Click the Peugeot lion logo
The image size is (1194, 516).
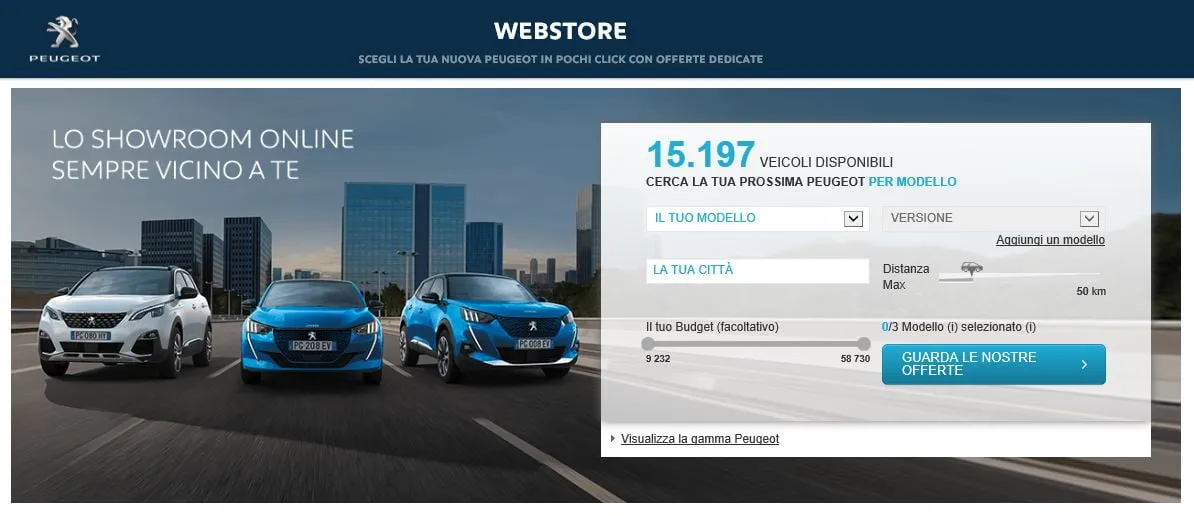pyautogui.click(x=64, y=39)
